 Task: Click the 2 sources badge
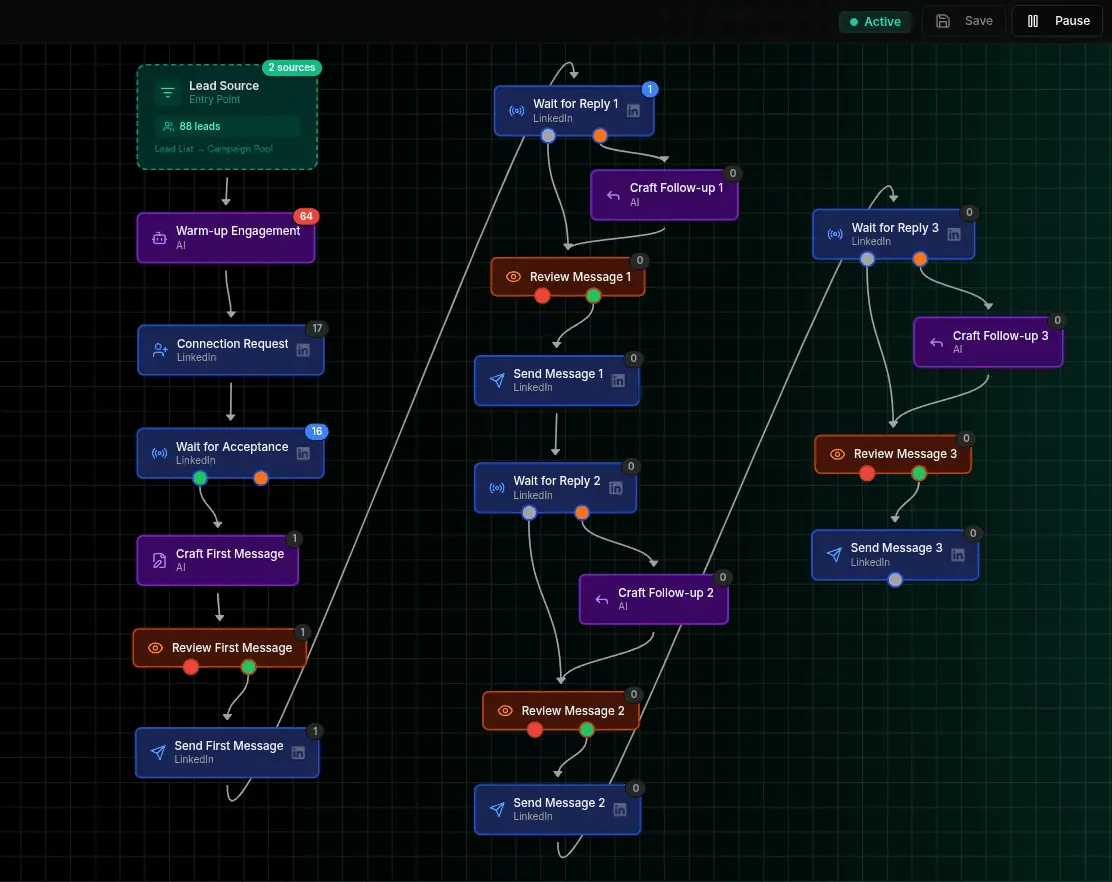pyautogui.click(x=291, y=67)
